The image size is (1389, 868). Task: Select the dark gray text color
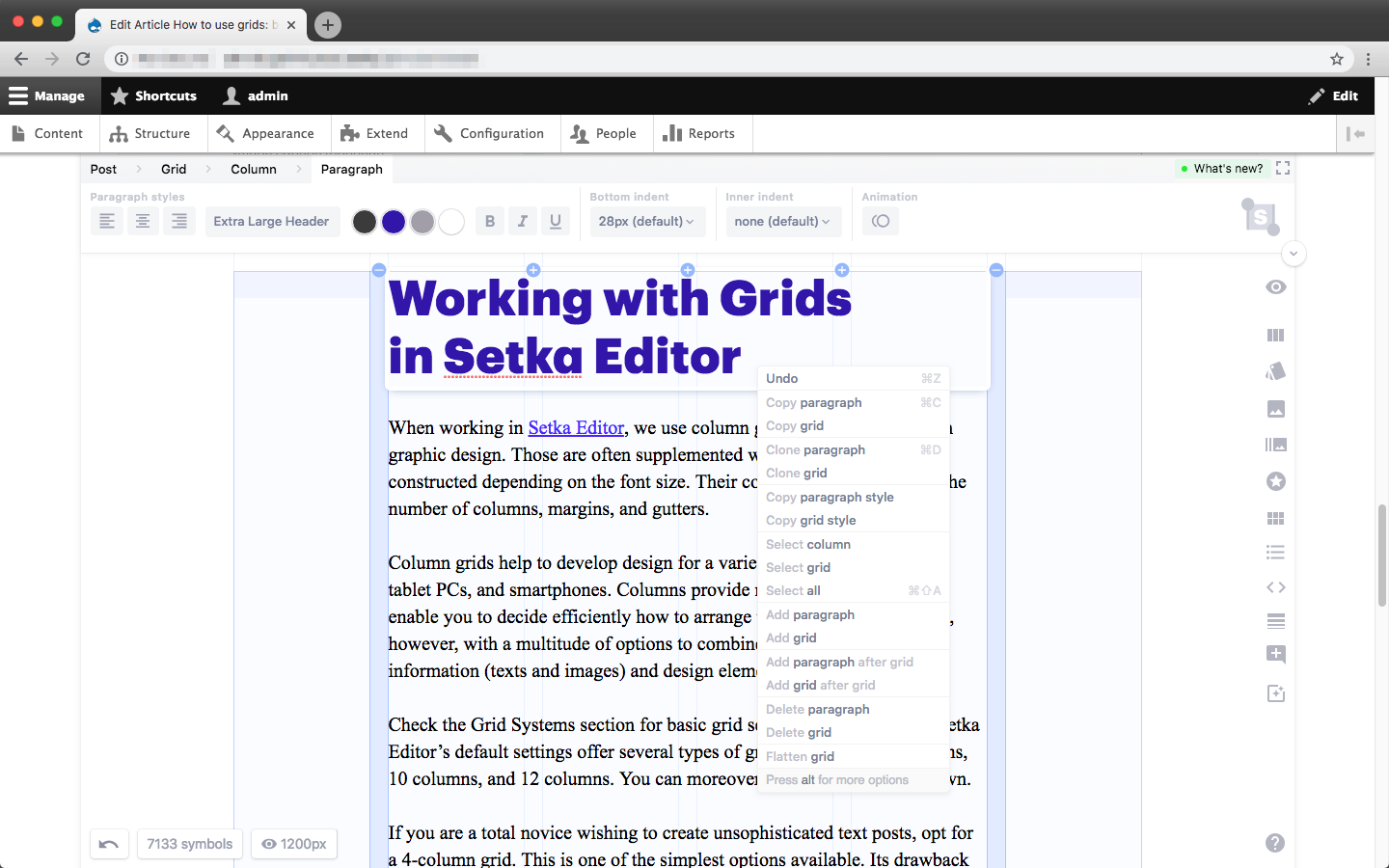click(365, 222)
